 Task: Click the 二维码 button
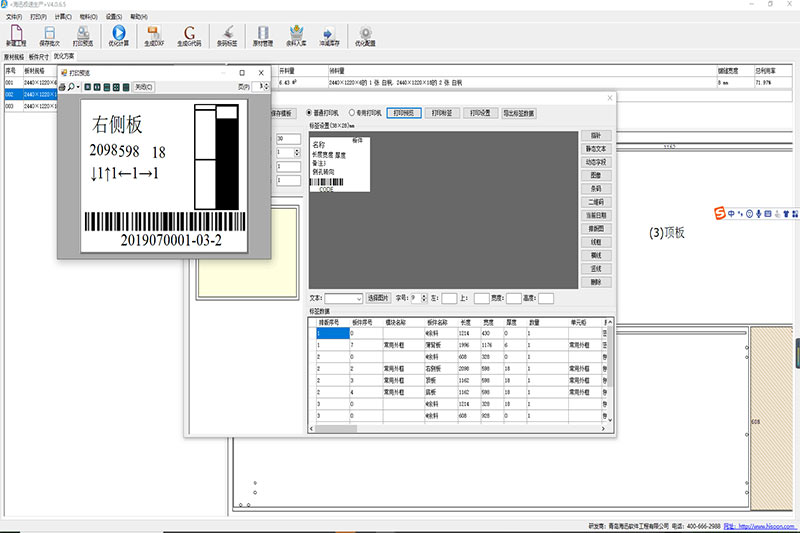[x=596, y=201]
